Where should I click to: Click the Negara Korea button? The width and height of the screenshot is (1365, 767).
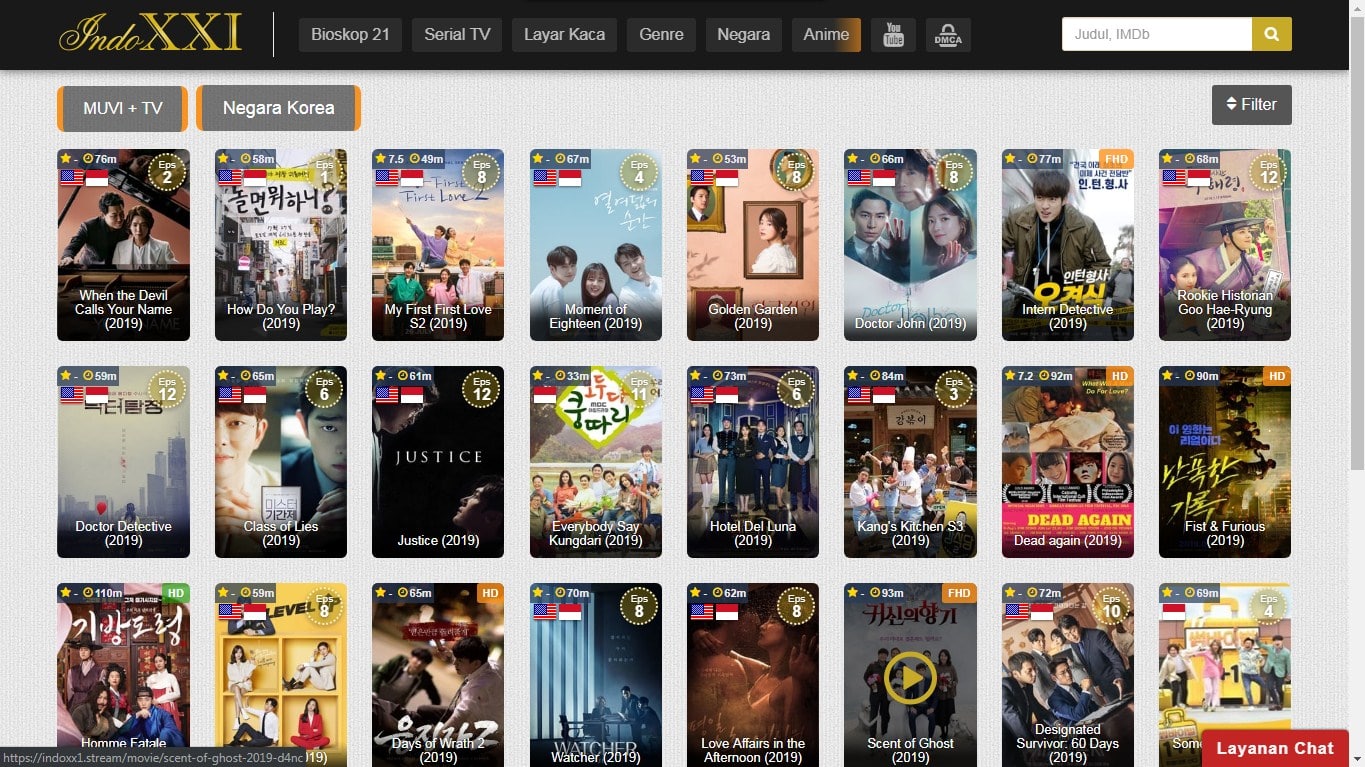click(278, 107)
